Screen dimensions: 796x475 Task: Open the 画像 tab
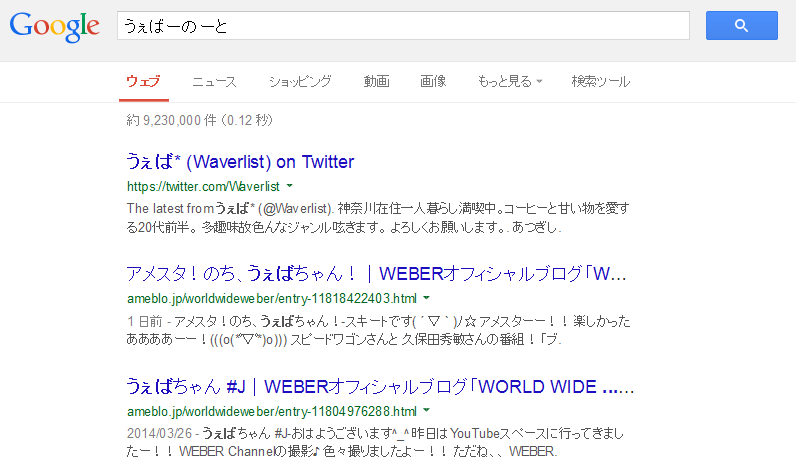[x=433, y=81]
